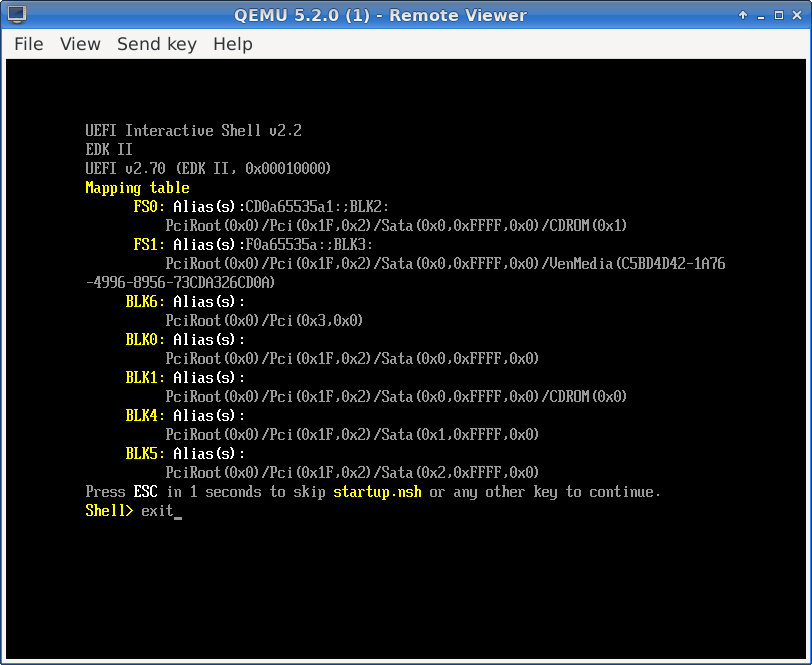Screen dimensions: 812x665
Task: Click the typed 'exit' command text
Action: pos(157,511)
